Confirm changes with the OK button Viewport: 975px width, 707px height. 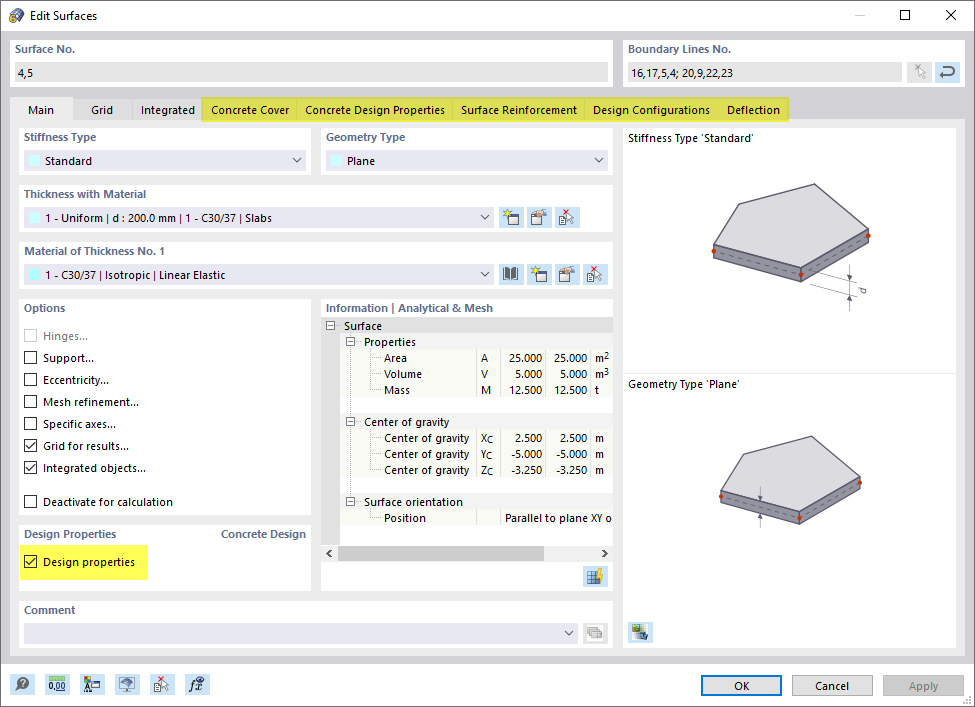[741, 685]
